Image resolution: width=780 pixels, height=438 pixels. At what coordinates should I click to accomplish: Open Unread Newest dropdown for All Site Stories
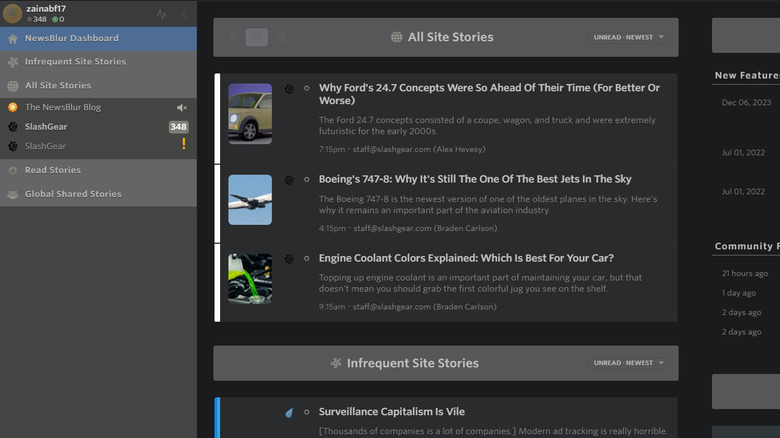[628, 37]
